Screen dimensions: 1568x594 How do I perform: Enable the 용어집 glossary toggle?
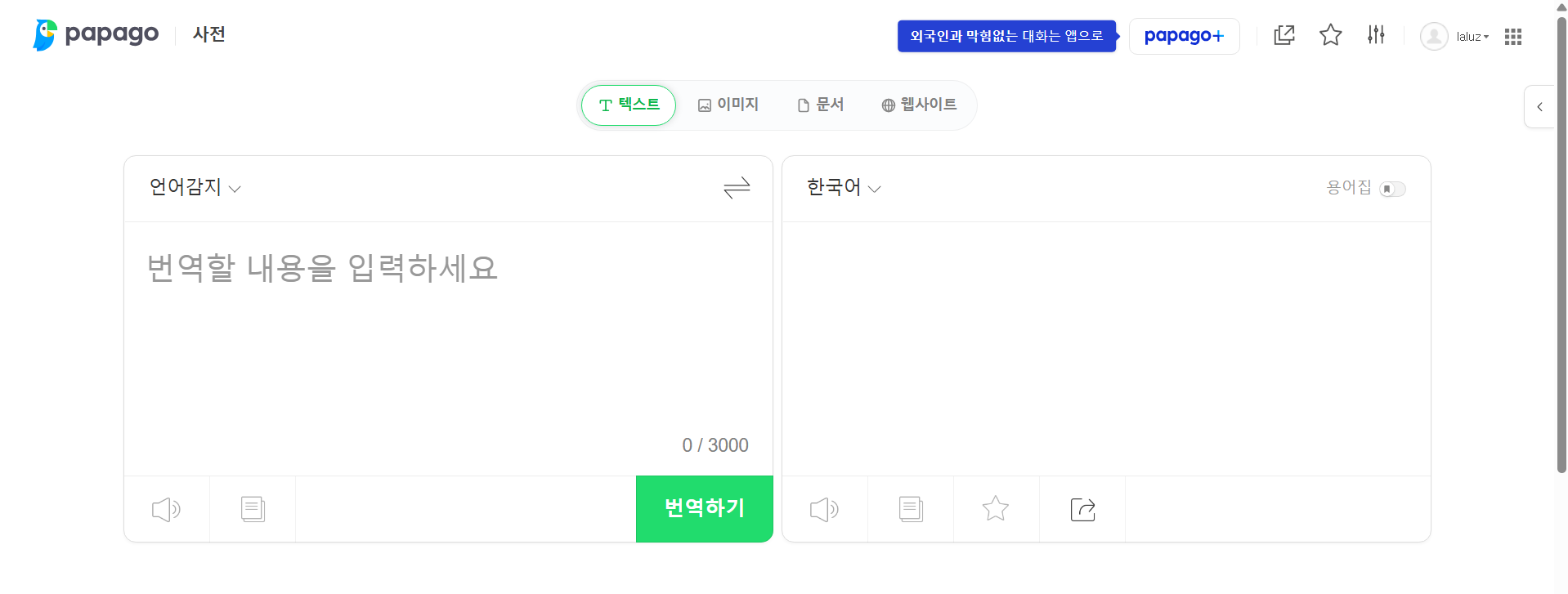[x=1393, y=189]
